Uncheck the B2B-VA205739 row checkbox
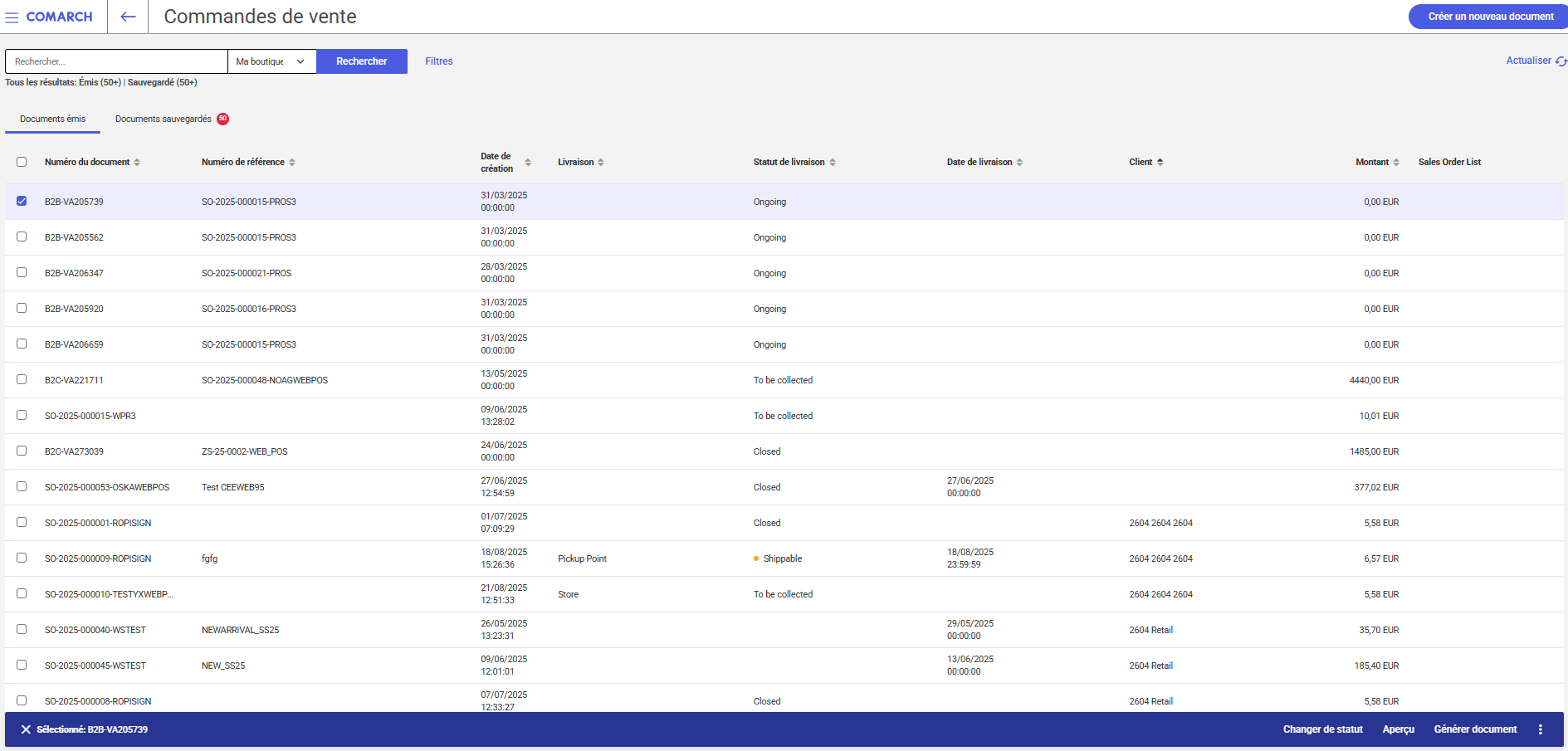The image size is (1568, 751). coord(22,201)
